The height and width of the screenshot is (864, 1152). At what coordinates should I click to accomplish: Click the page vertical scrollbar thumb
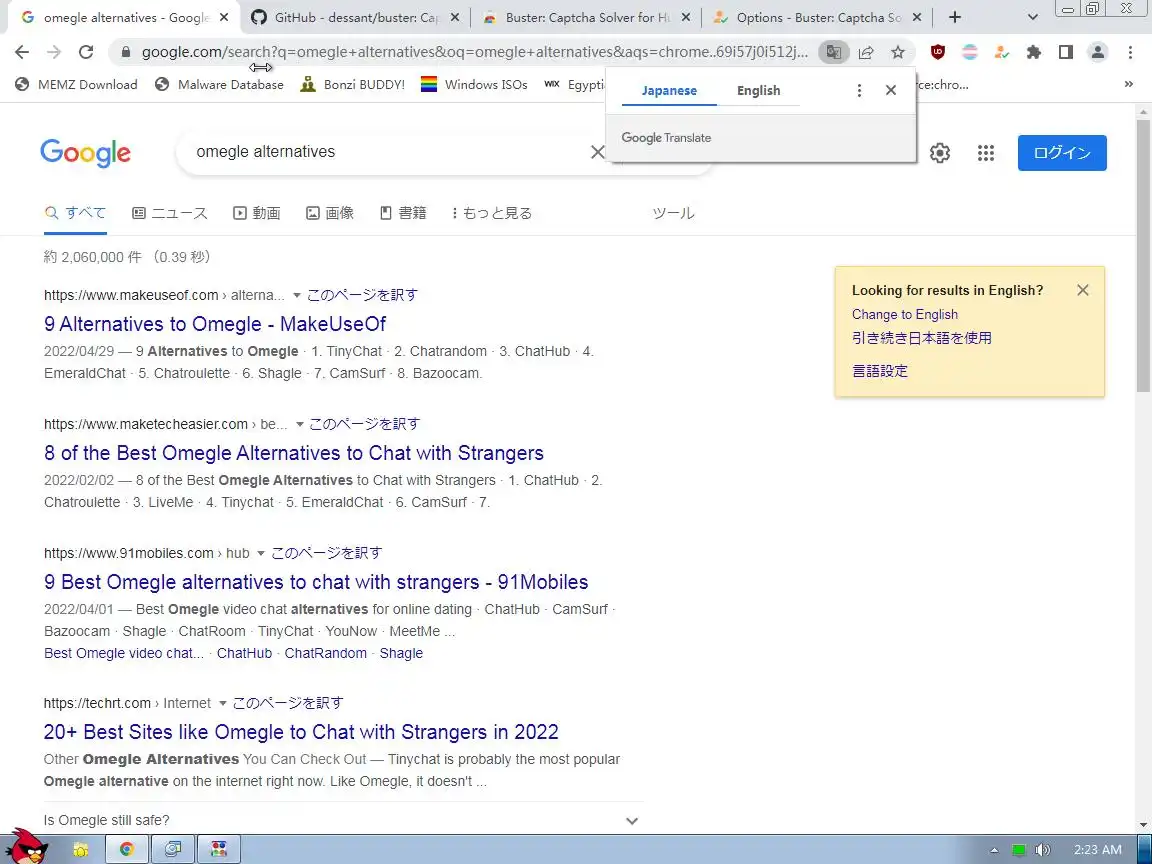coord(1143,257)
